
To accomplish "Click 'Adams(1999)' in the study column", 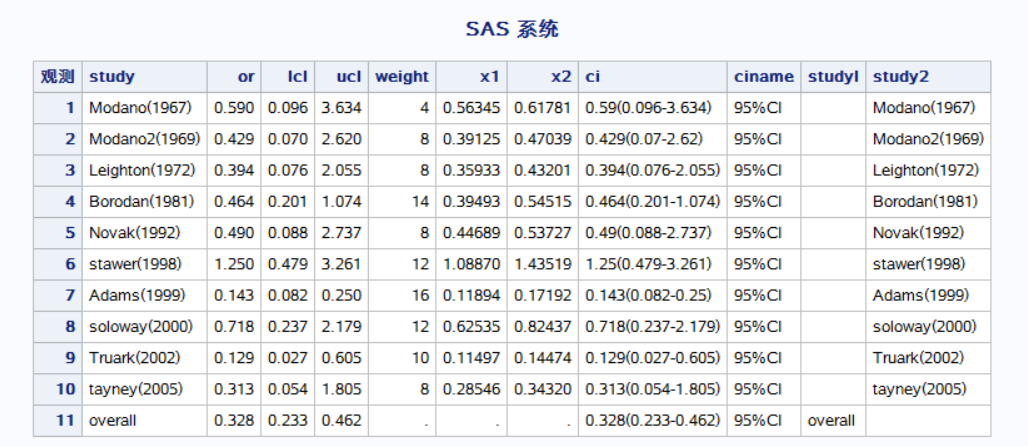I will 137,295.
